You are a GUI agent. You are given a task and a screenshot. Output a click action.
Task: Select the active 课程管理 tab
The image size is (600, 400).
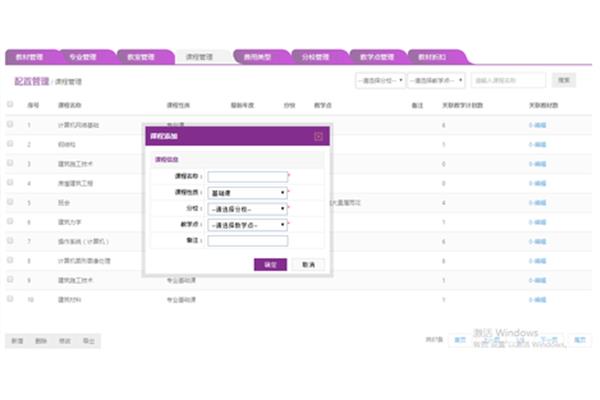click(199, 57)
